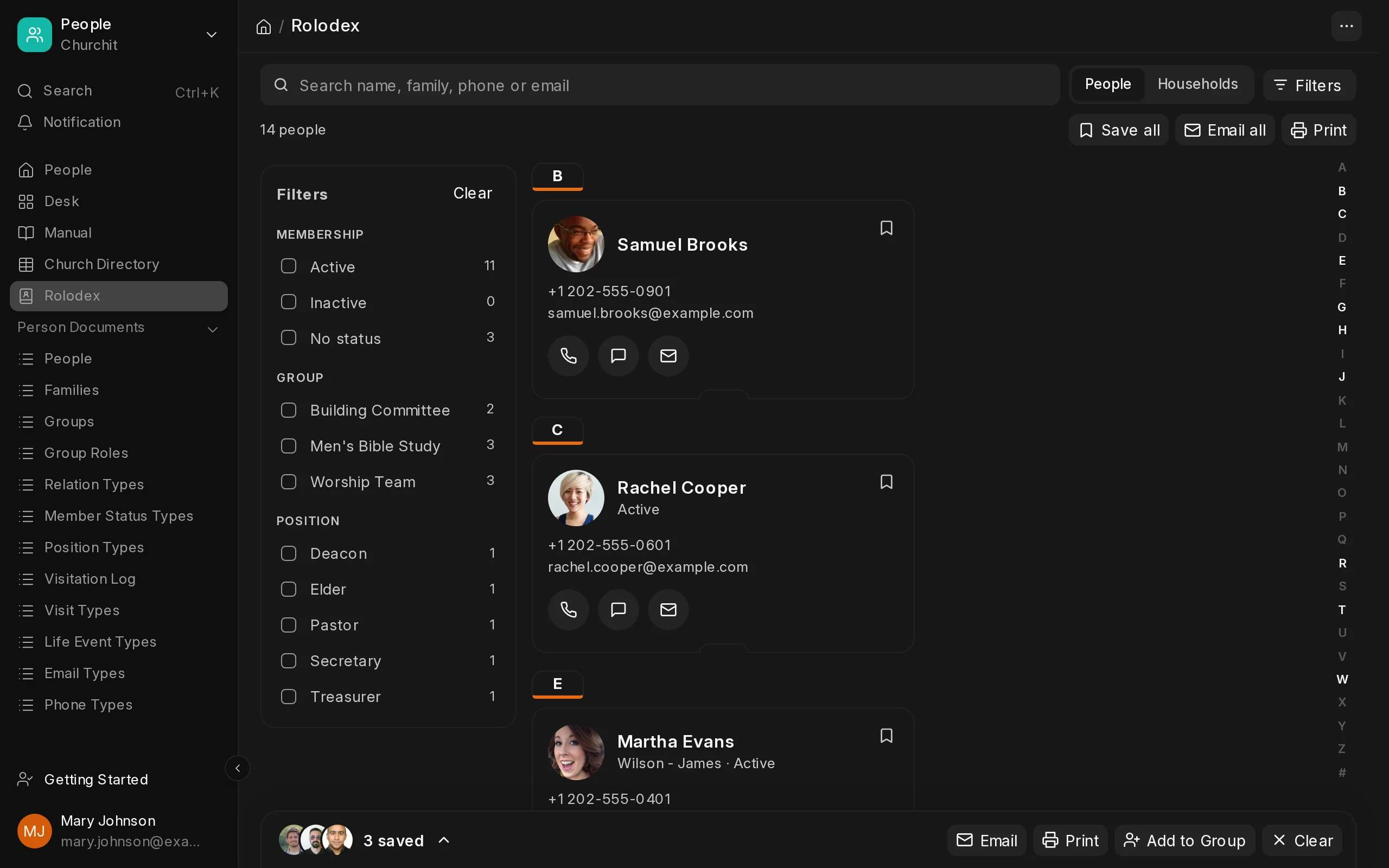Screen dimensions: 1389x868
Task: Switch to the People tab
Action: click(1108, 85)
